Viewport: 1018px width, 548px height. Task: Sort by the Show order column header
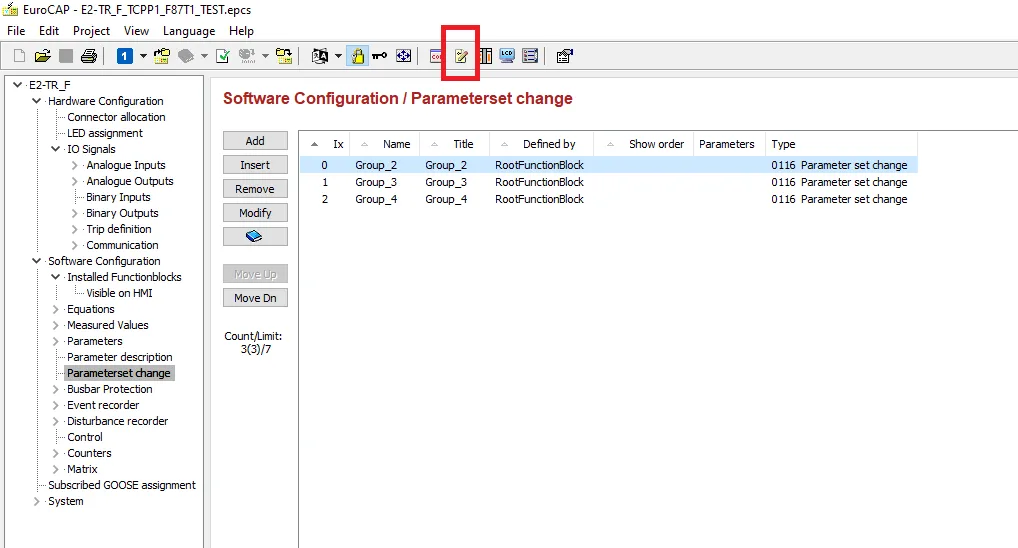(x=643, y=144)
